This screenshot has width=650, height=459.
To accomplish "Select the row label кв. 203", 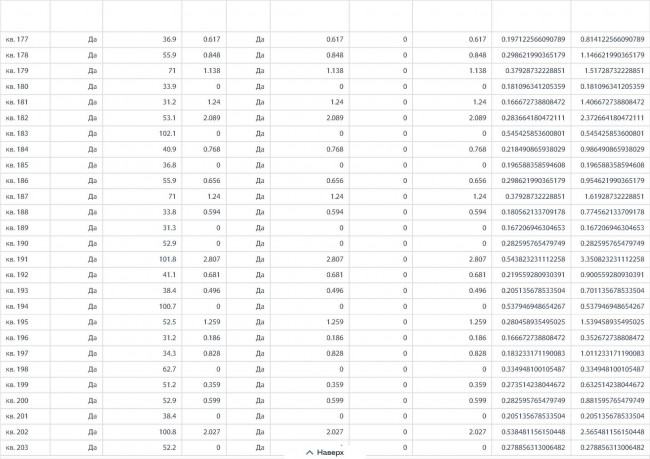I will 17,447.
